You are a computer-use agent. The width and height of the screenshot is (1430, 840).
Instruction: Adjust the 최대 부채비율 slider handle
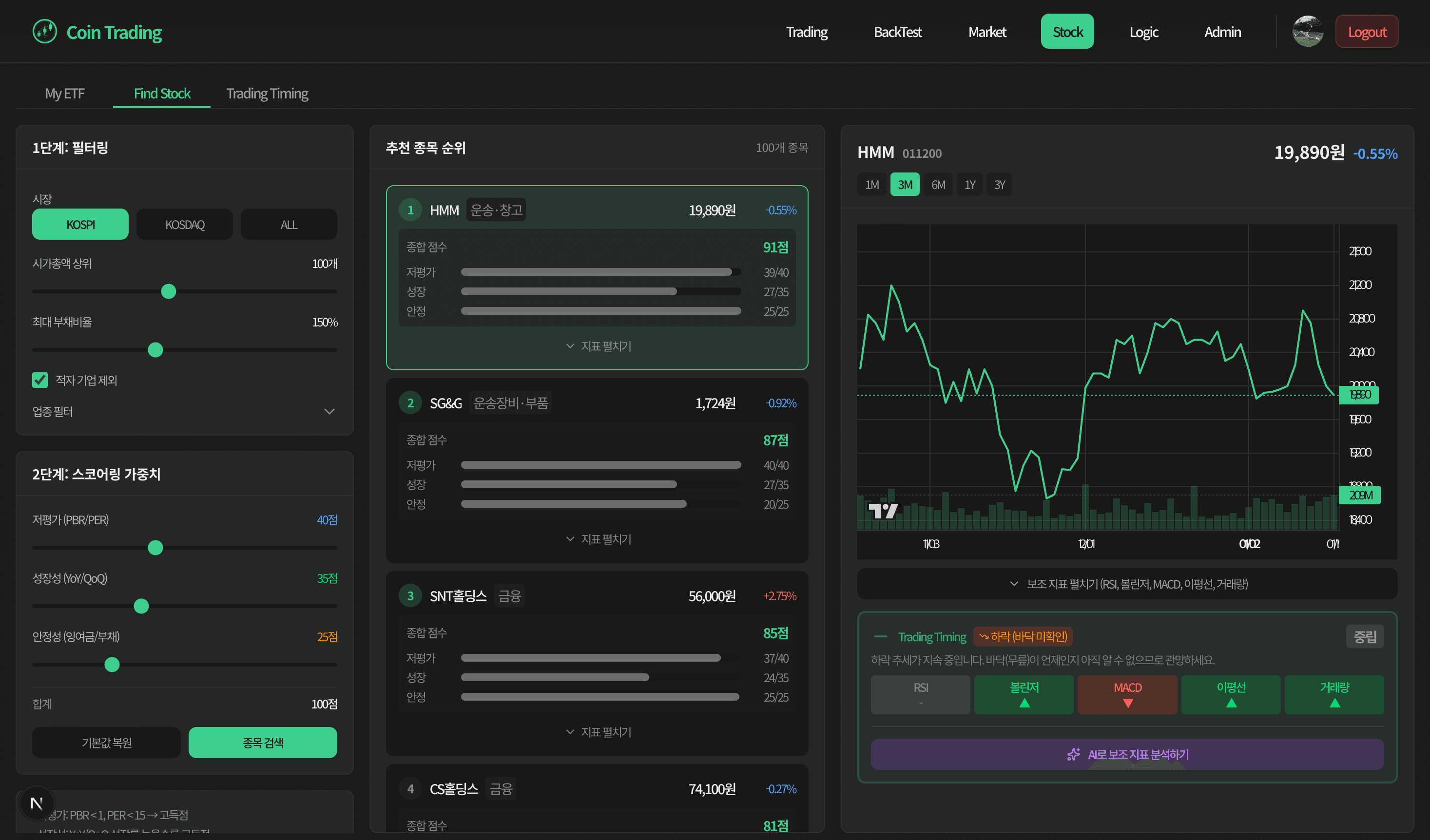tap(155, 350)
